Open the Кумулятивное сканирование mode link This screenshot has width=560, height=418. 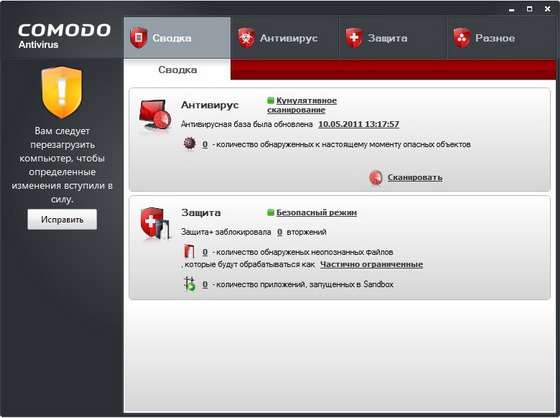[x=302, y=105]
